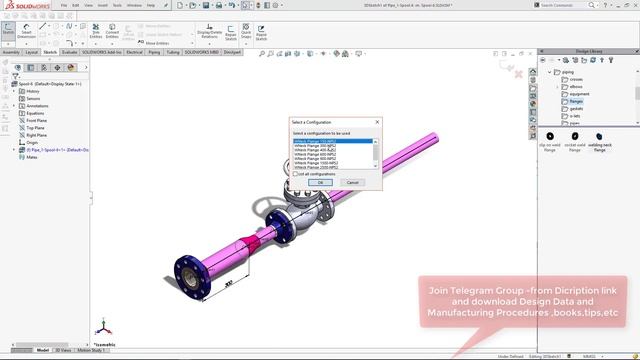Open FeatureManager design tree tab icon
640x360 pixels.
click(x=18, y=67)
